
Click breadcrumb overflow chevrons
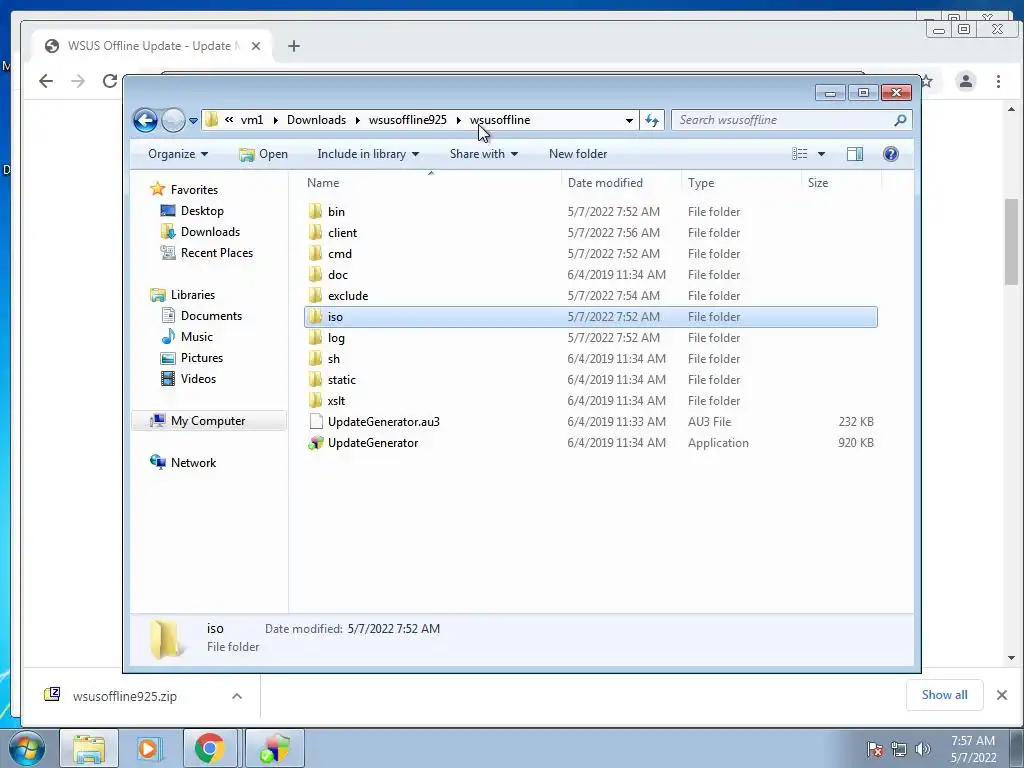click(x=229, y=120)
